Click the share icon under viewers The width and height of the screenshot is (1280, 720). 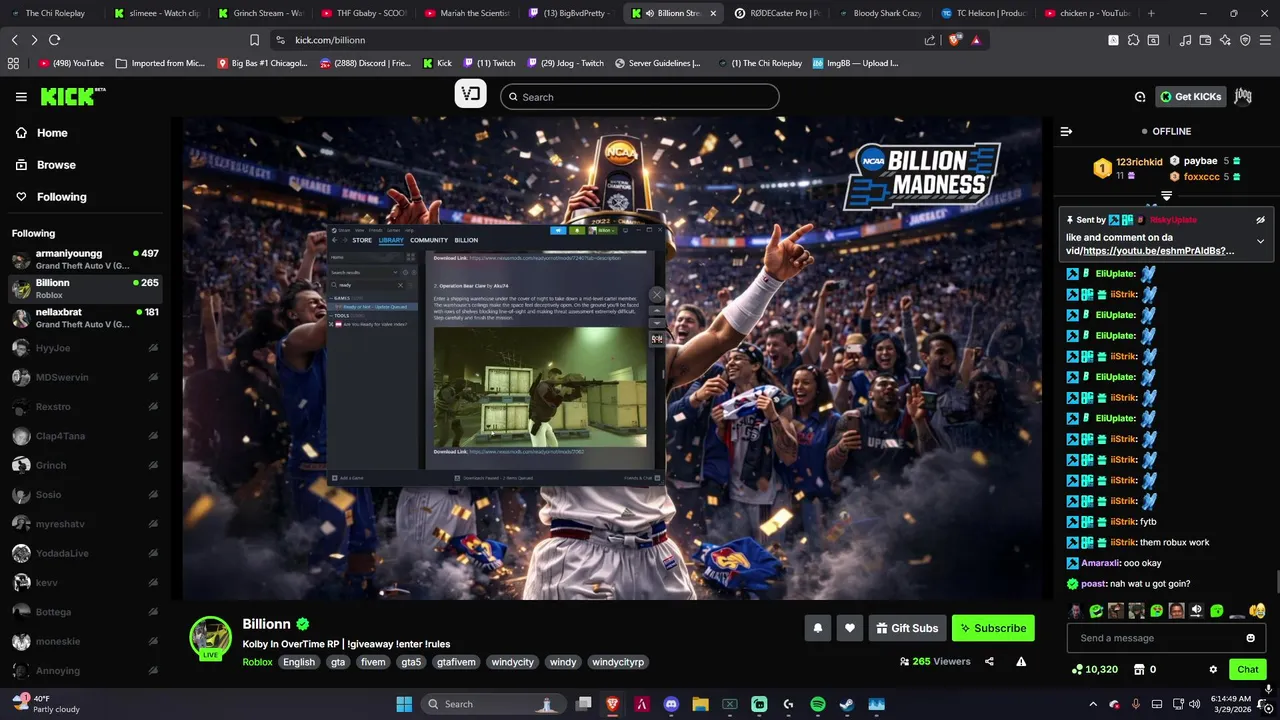[989, 661]
